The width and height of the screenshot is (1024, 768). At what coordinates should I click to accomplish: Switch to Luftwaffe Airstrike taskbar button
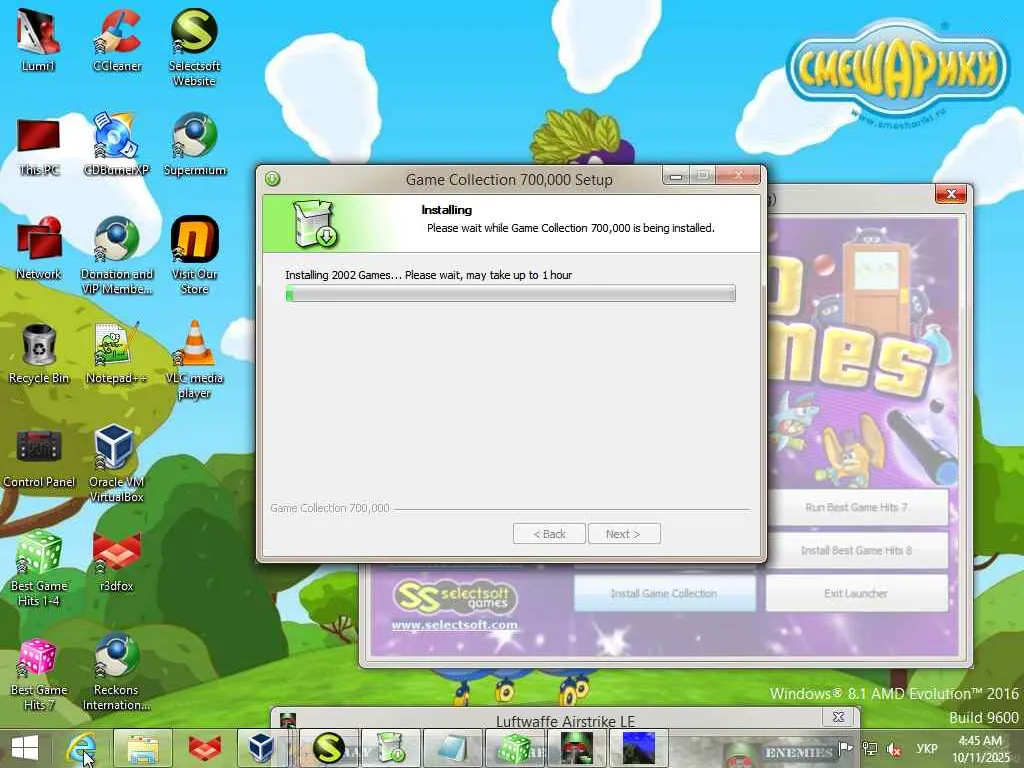576,748
